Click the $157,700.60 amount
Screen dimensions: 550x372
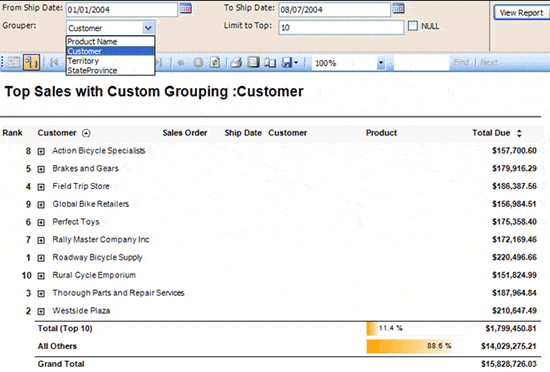coord(514,151)
